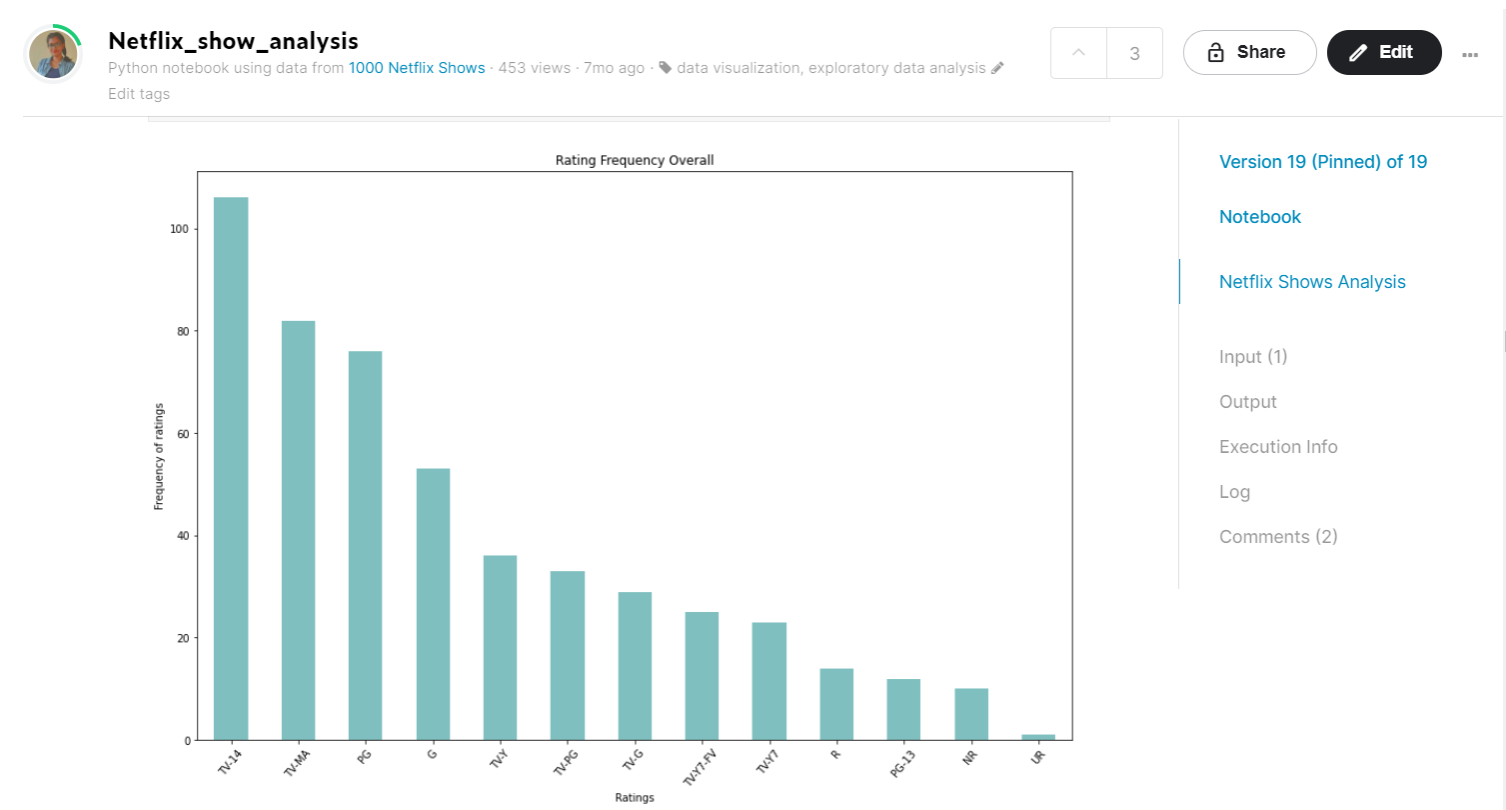This screenshot has width=1506, height=810.
Task: Click the vote count showing 3
Action: [x=1135, y=54]
